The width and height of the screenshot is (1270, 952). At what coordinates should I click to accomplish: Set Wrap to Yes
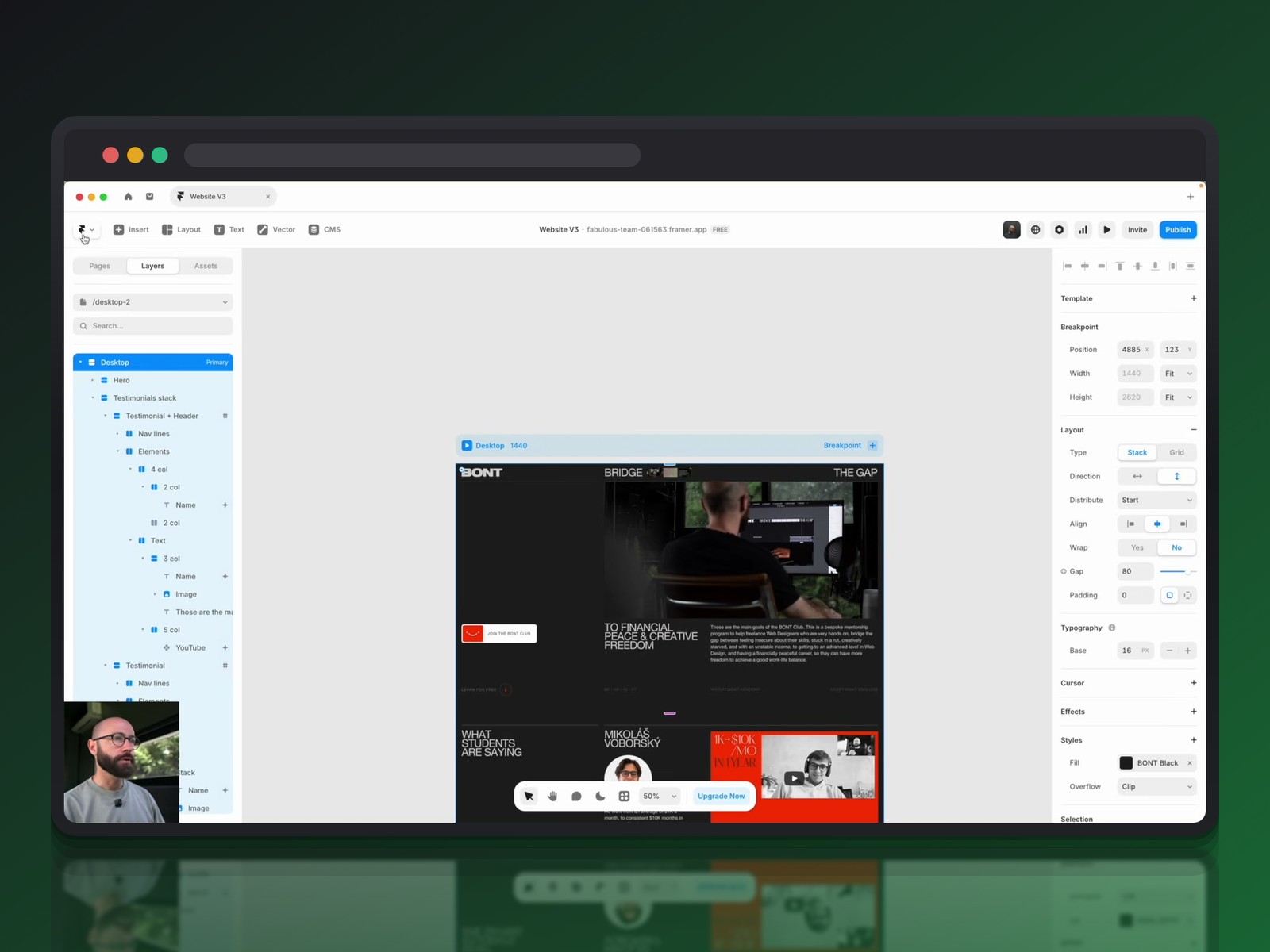tap(1137, 548)
